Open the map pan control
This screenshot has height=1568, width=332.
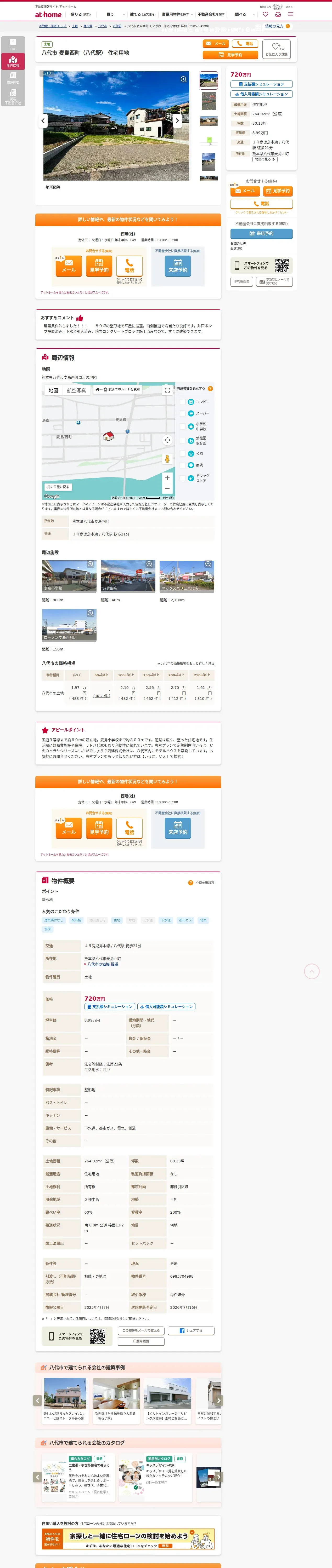[x=167, y=440]
